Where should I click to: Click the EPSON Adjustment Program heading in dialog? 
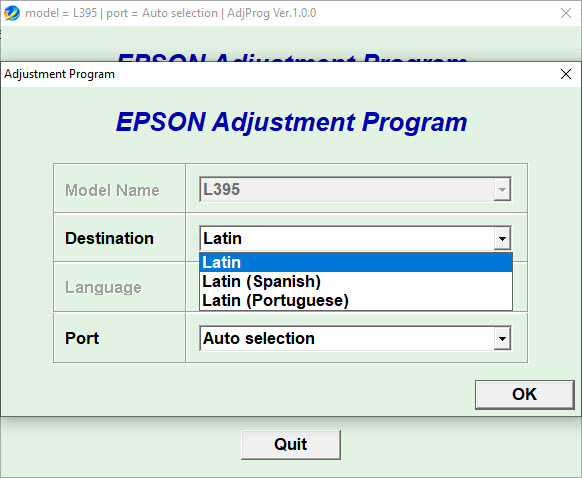click(291, 122)
